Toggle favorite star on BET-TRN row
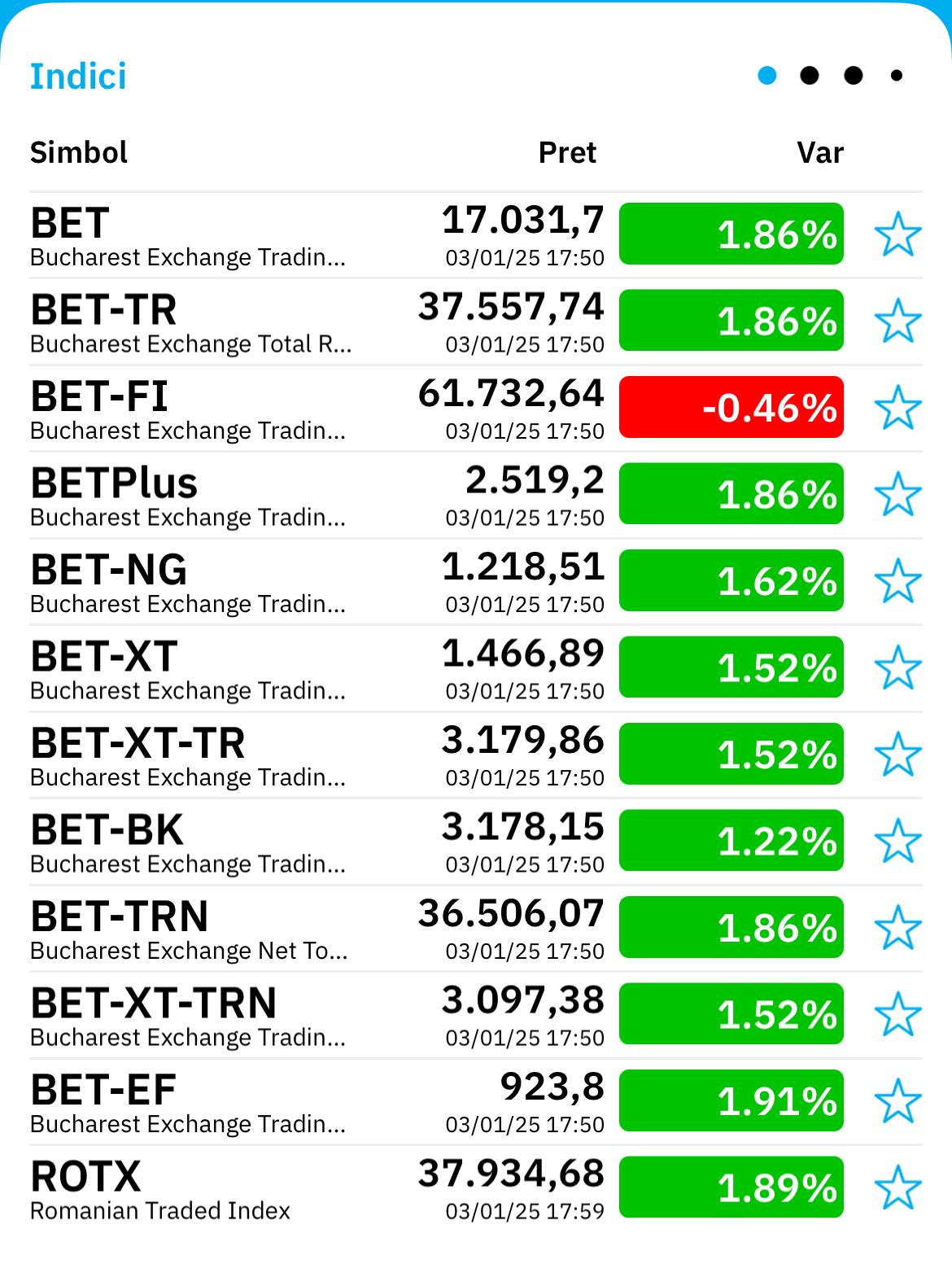Image resolution: width=952 pixels, height=1273 pixels. coord(897,928)
